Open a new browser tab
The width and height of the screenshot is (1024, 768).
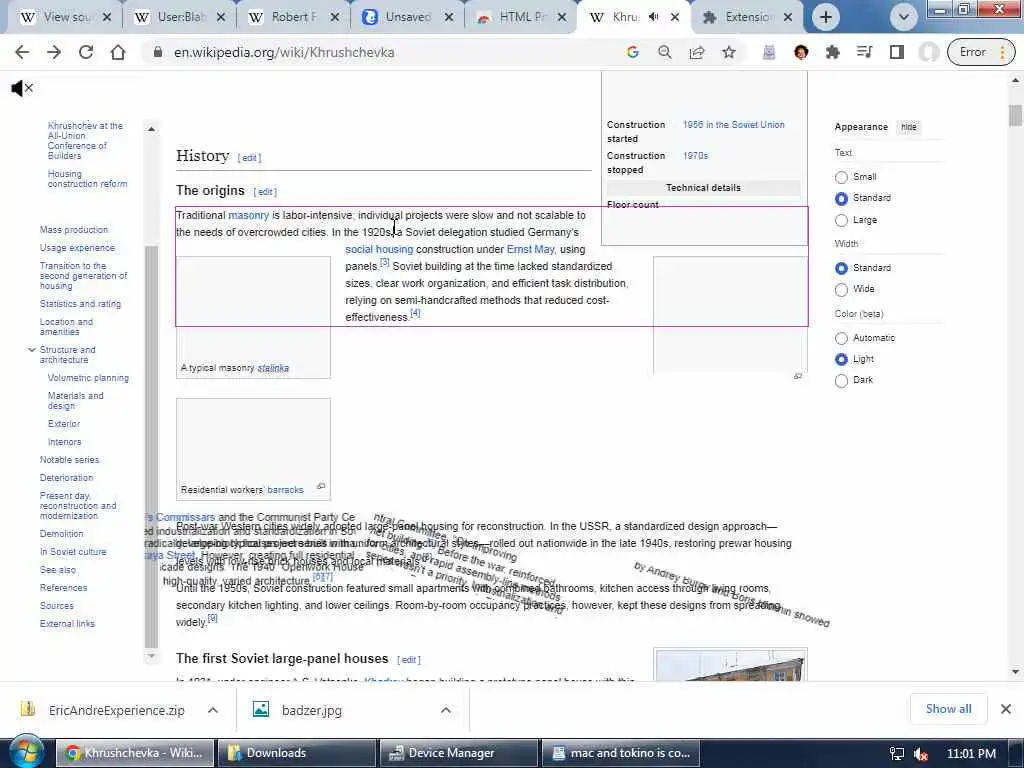pyautogui.click(x=825, y=17)
